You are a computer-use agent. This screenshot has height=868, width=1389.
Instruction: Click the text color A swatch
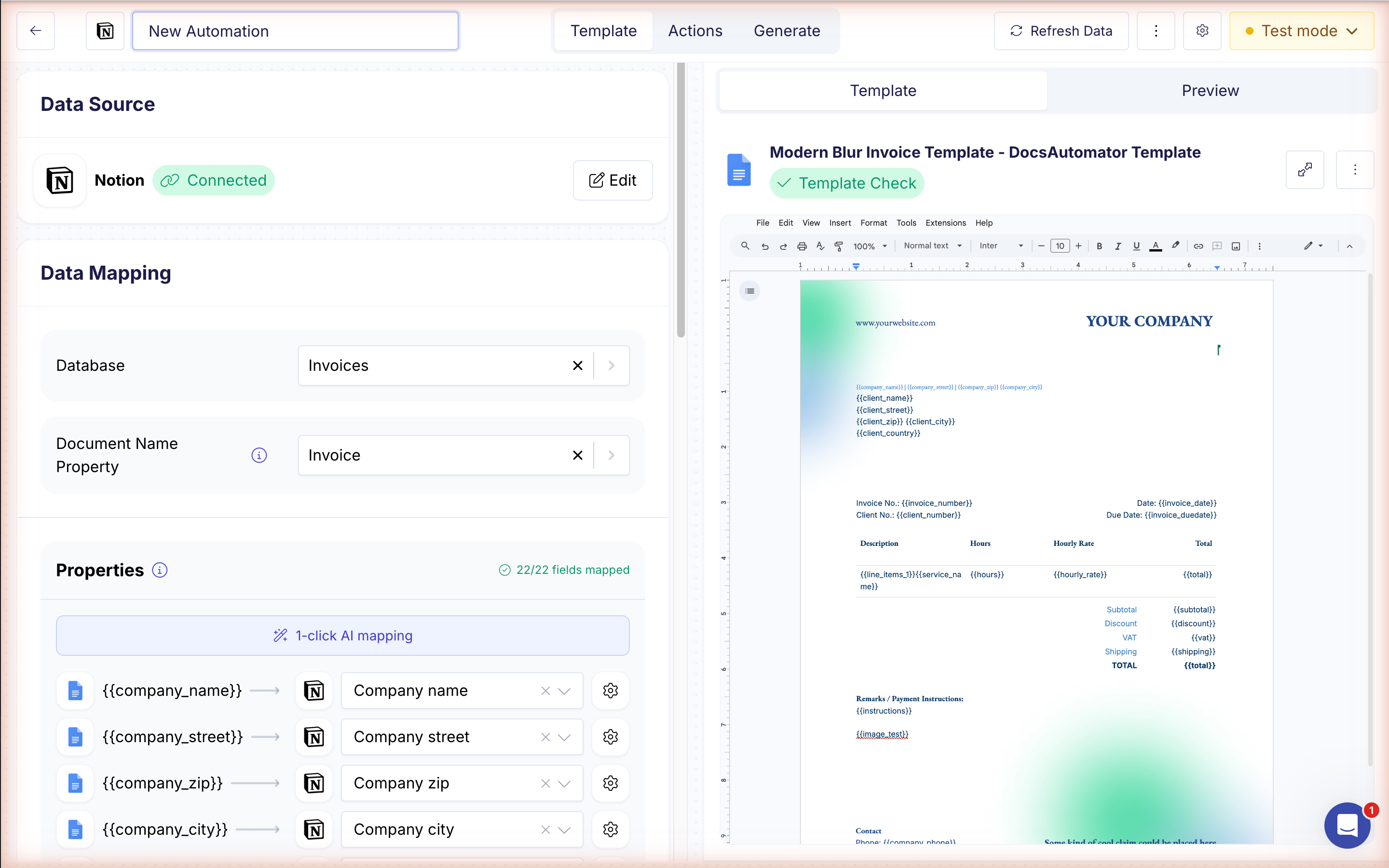point(1156,246)
